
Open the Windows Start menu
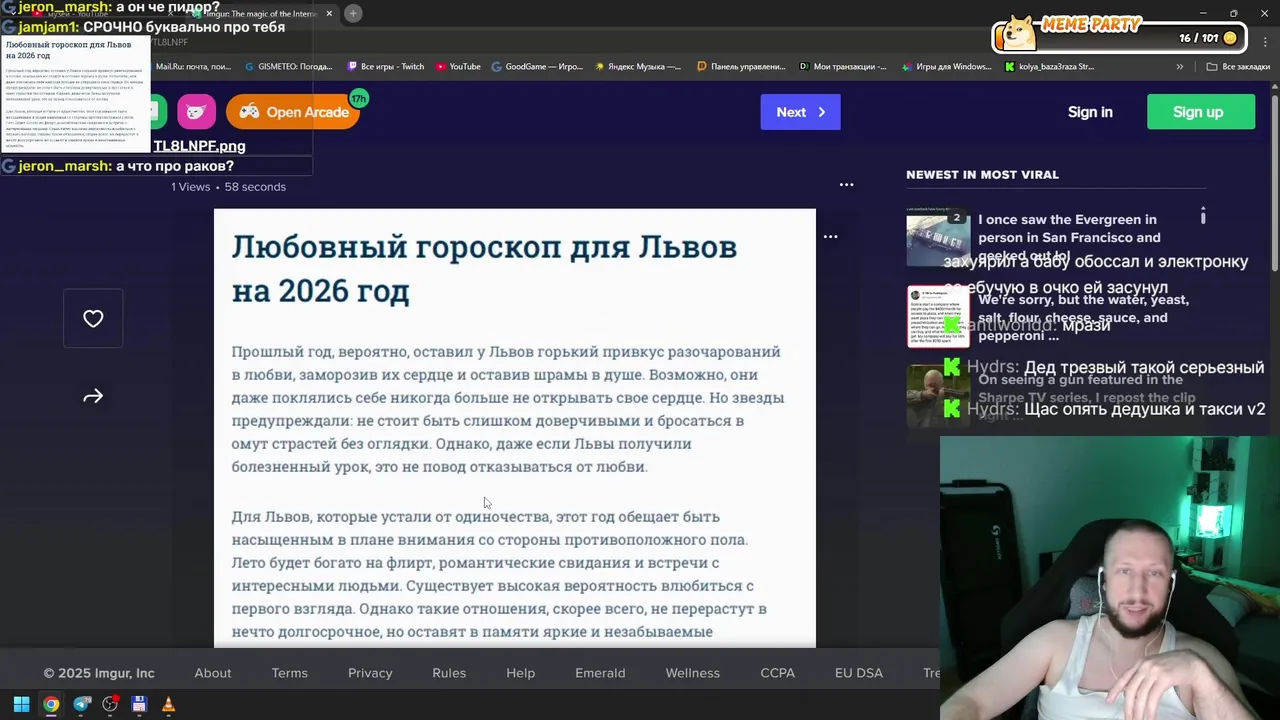(21, 705)
